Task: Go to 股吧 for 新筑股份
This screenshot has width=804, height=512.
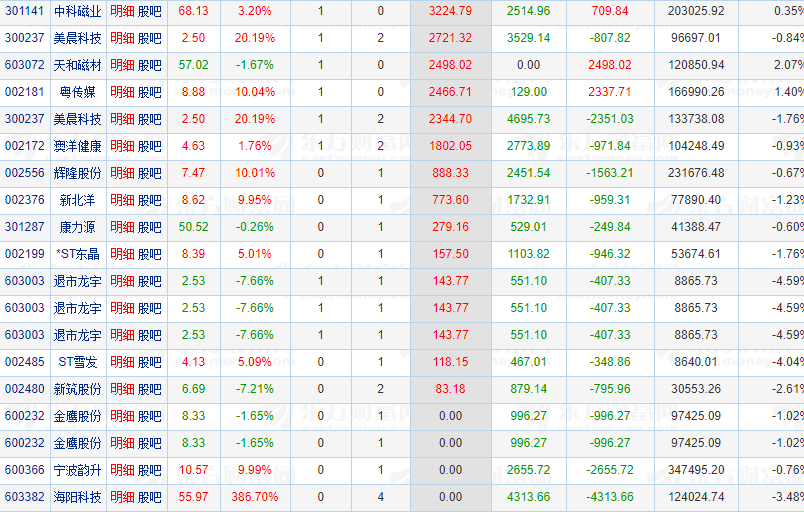Action: pos(150,390)
